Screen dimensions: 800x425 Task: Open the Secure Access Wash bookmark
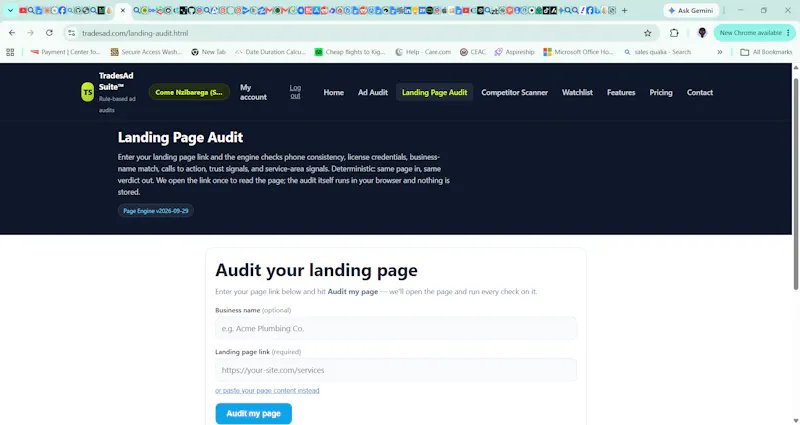click(x=146, y=52)
